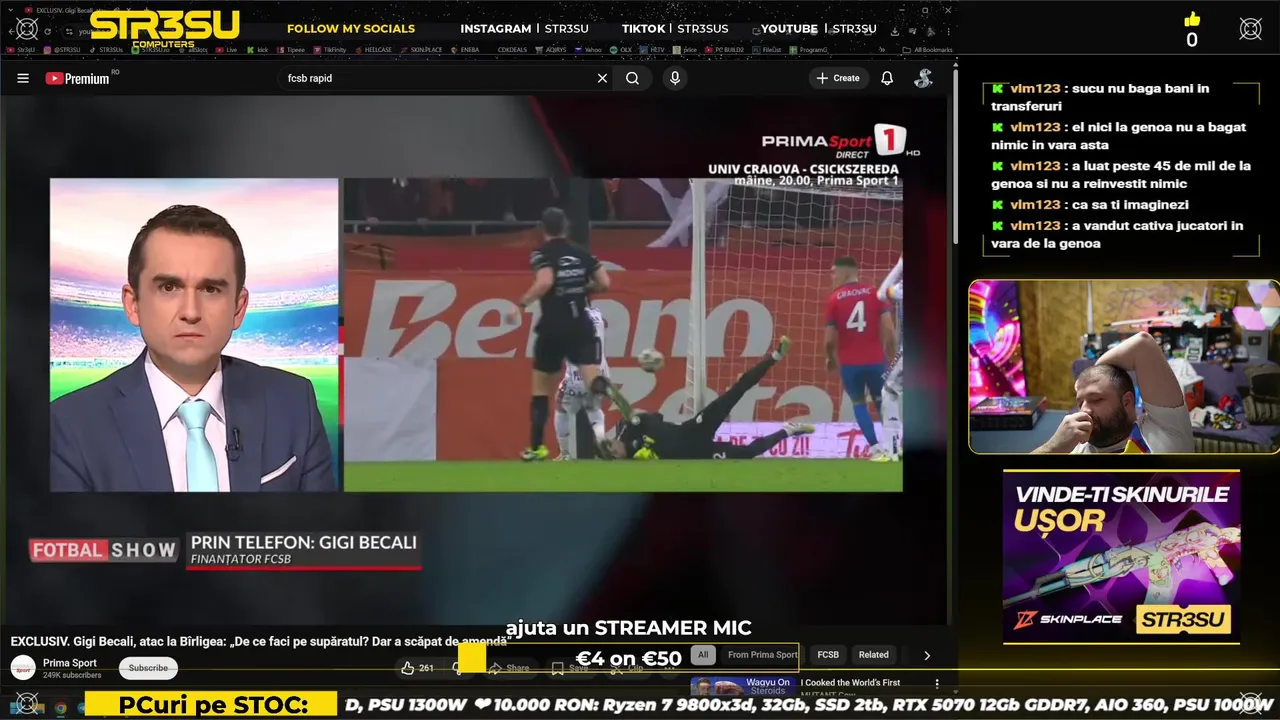Screen dimensions: 1280x720
Task: Click chat message sucu nu baga bani in transferuri
Action: pyautogui.click(x=1100, y=97)
